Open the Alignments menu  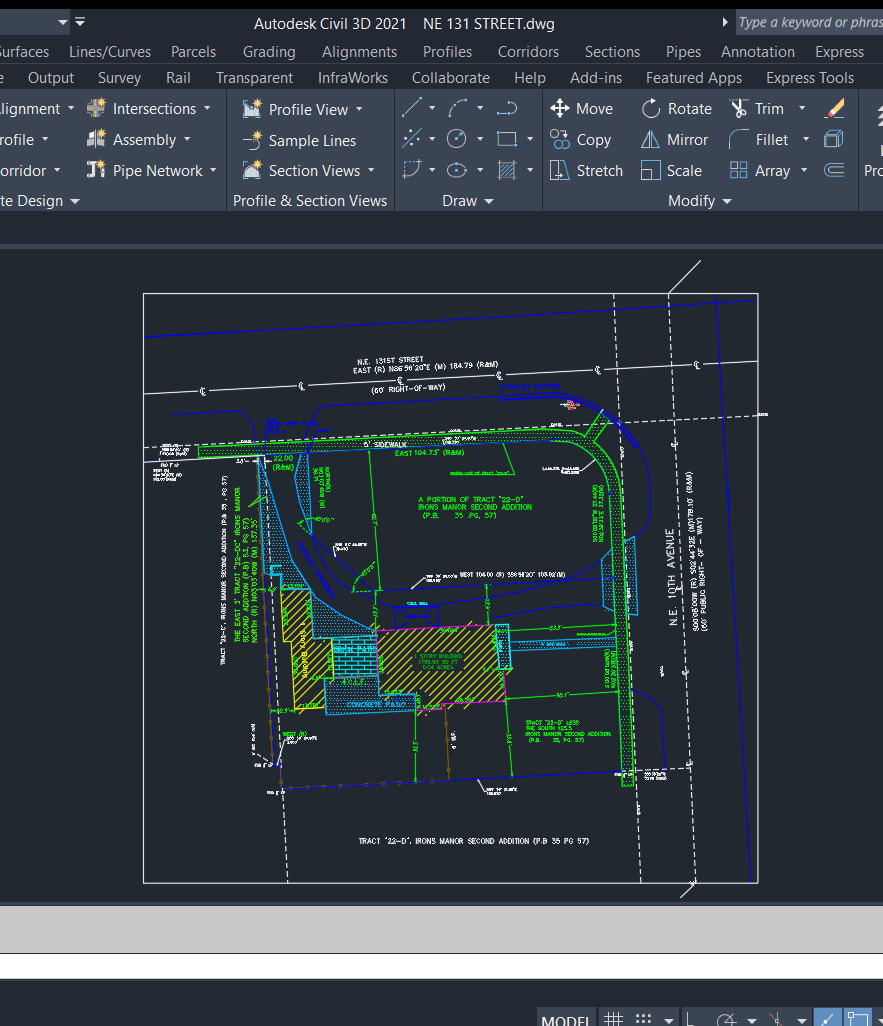359,51
